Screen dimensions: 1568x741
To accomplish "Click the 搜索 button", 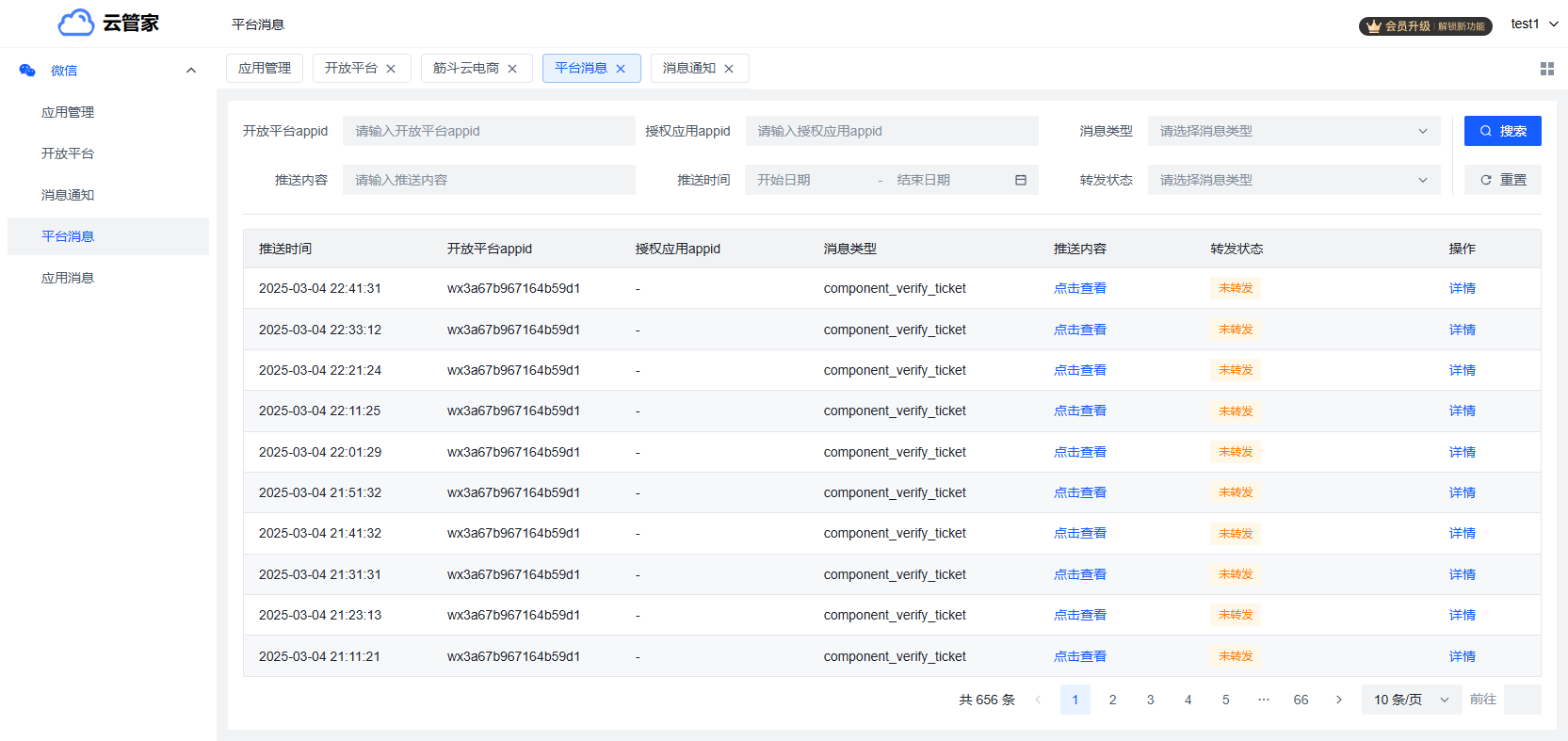I will pyautogui.click(x=1503, y=131).
